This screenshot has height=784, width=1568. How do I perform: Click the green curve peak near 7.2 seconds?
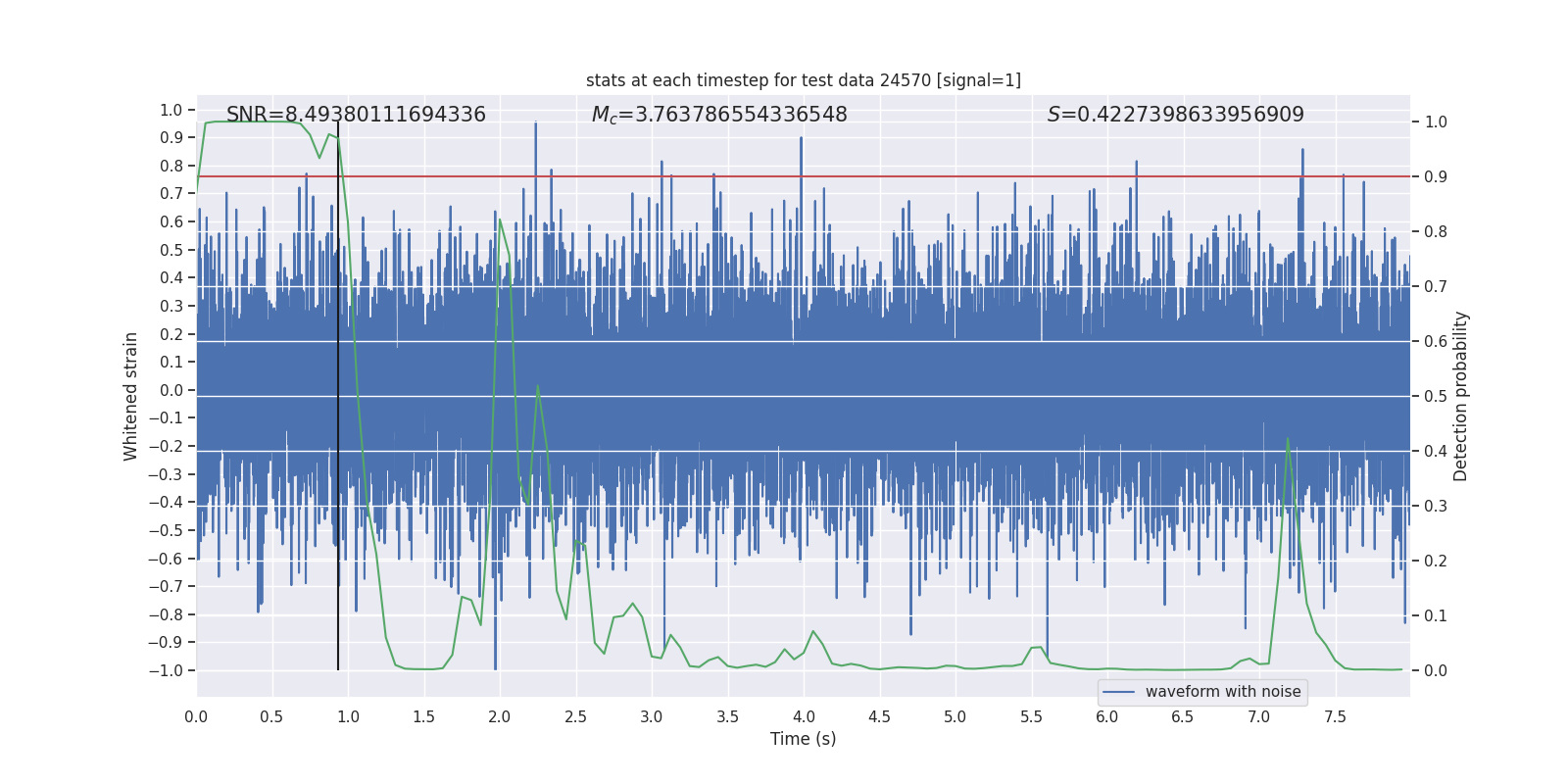(x=1288, y=439)
